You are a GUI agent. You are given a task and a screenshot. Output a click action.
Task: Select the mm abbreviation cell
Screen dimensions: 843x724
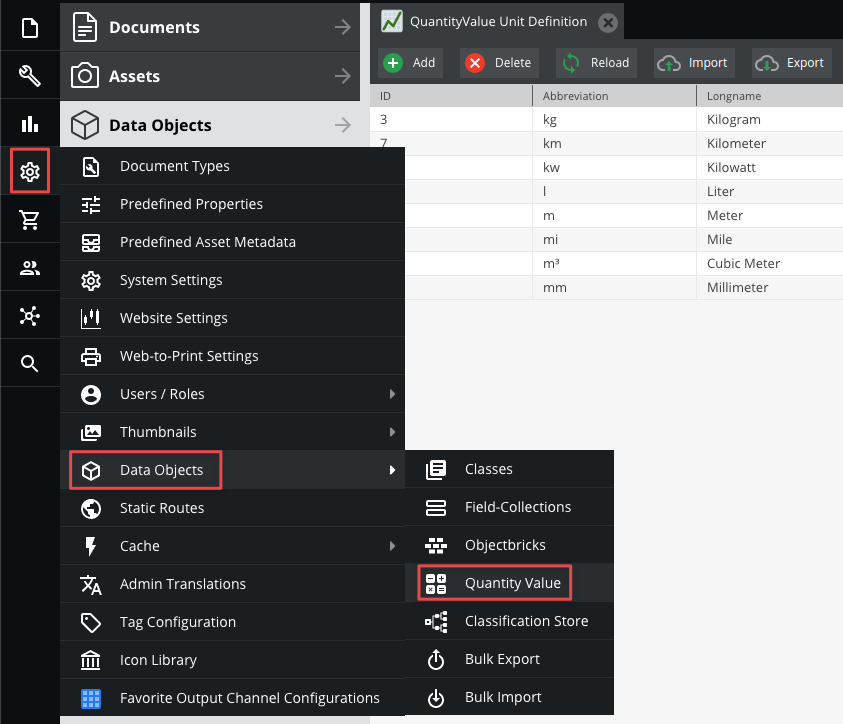614,288
